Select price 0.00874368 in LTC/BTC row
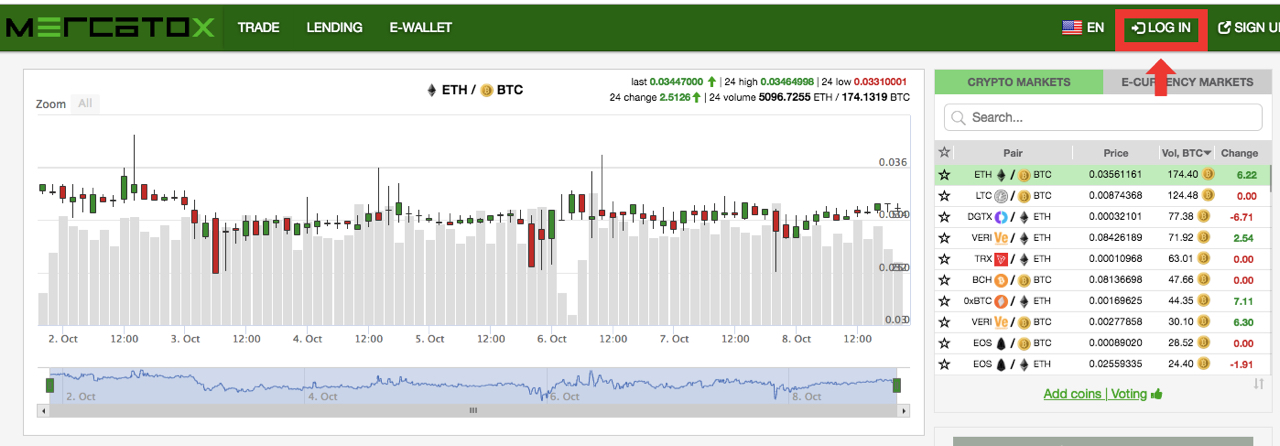The width and height of the screenshot is (1280, 446). point(1116,195)
